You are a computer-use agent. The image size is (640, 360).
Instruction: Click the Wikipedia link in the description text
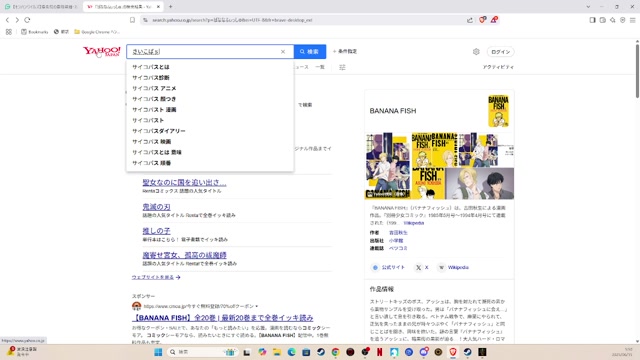coord(413,223)
